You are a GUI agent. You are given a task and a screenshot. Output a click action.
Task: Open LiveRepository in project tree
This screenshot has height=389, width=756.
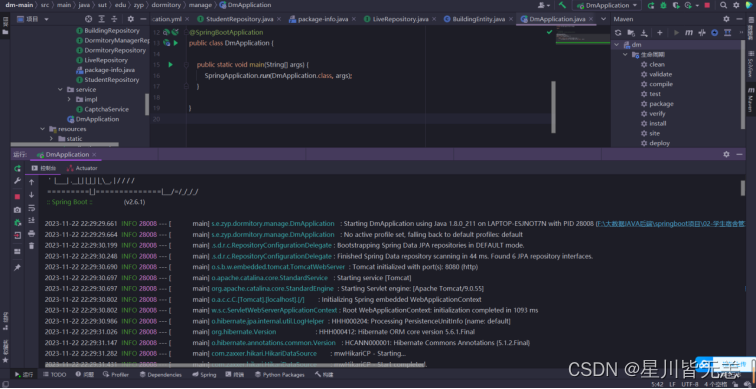(106, 60)
